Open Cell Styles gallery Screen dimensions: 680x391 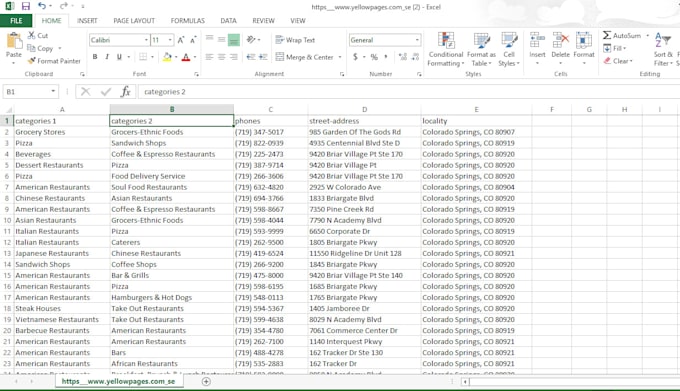509,49
